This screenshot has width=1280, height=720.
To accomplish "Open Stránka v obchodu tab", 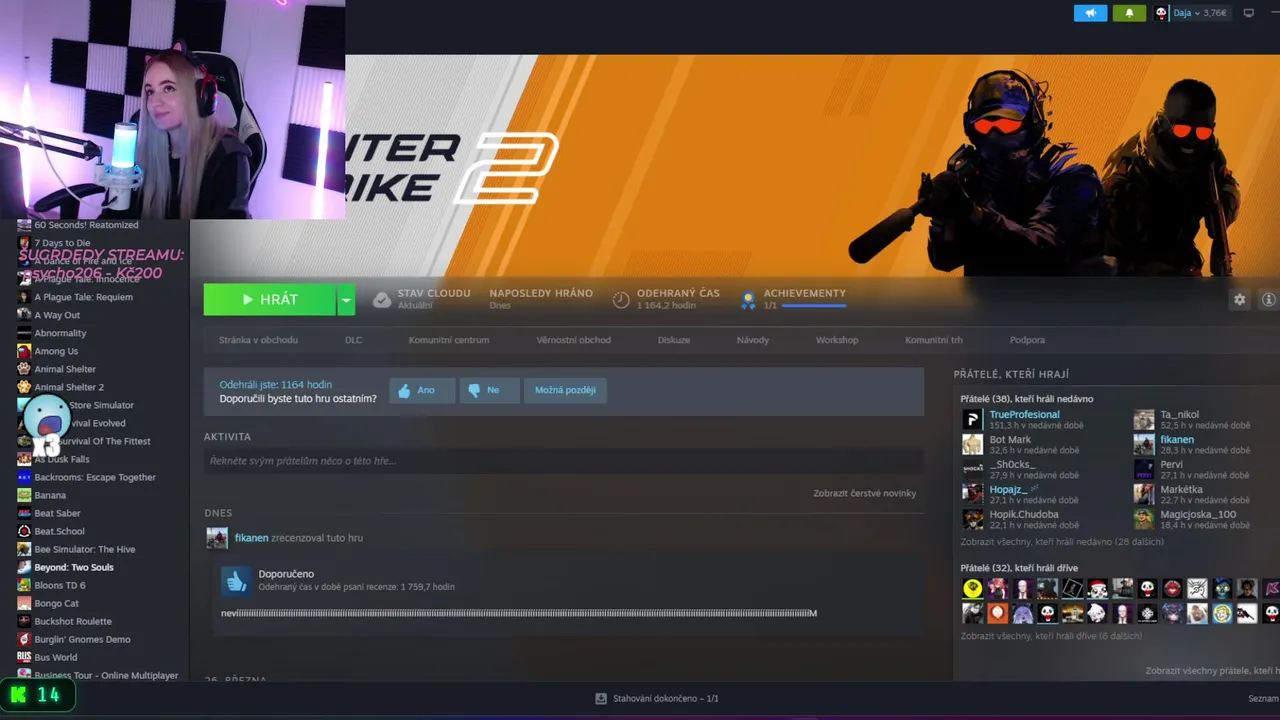I will pyautogui.click(x=258, y=340).
